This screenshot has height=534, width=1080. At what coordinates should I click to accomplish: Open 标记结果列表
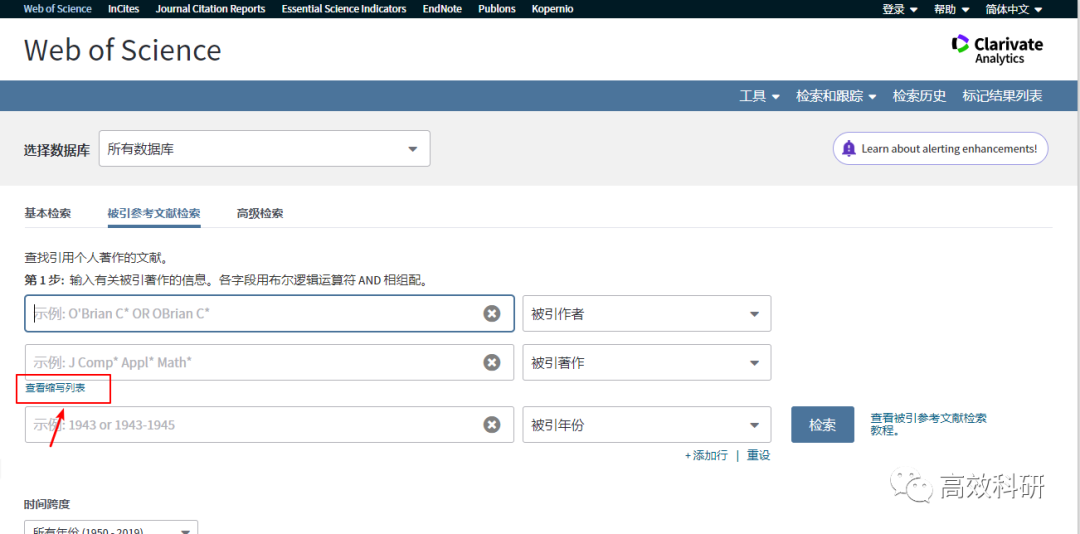coord(1002,96)
